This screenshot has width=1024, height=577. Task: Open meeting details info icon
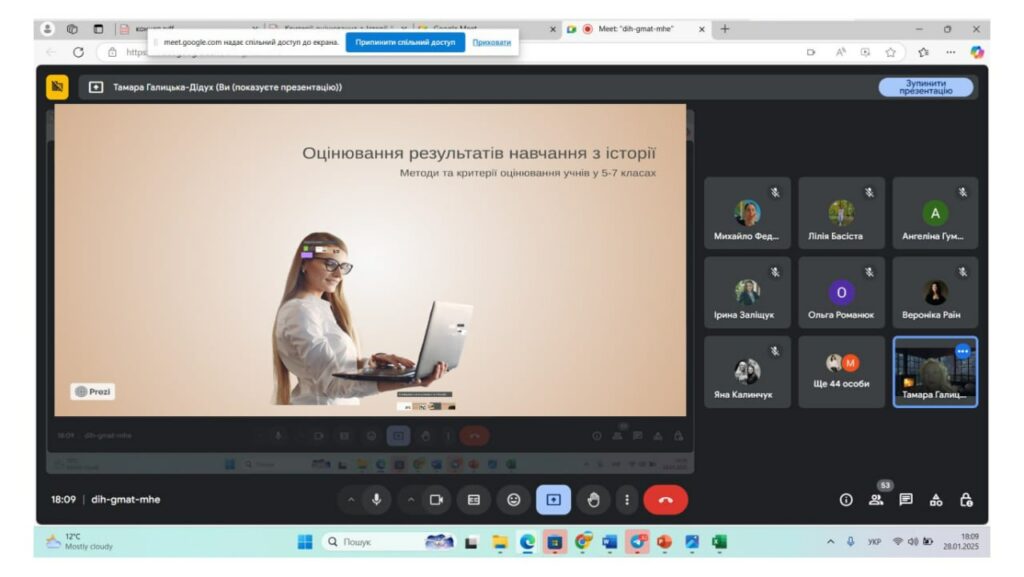tap(846, 500)
